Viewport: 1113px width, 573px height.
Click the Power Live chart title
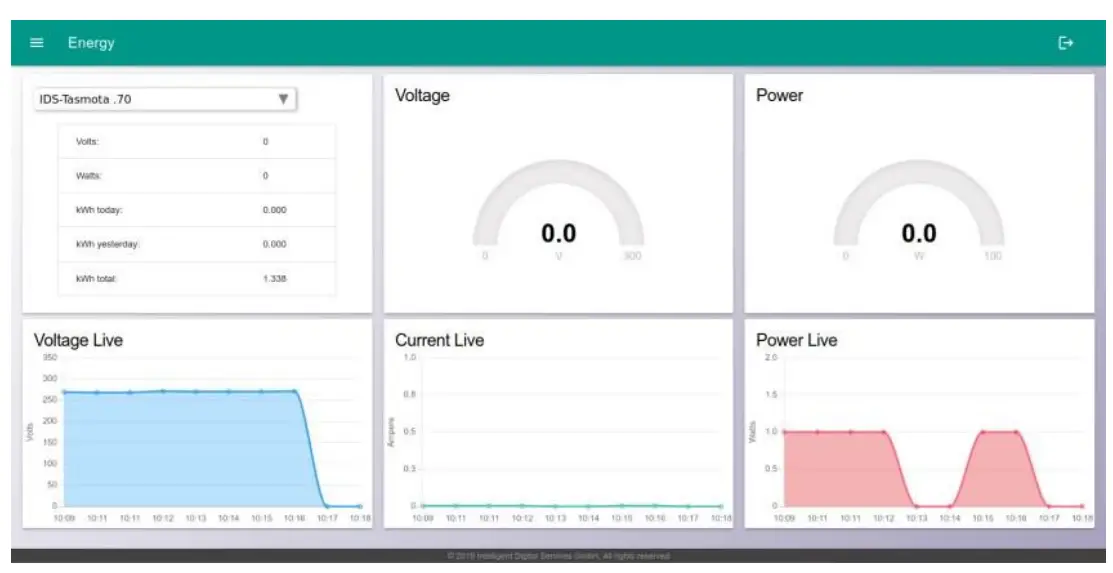click(x=796, y=340)
